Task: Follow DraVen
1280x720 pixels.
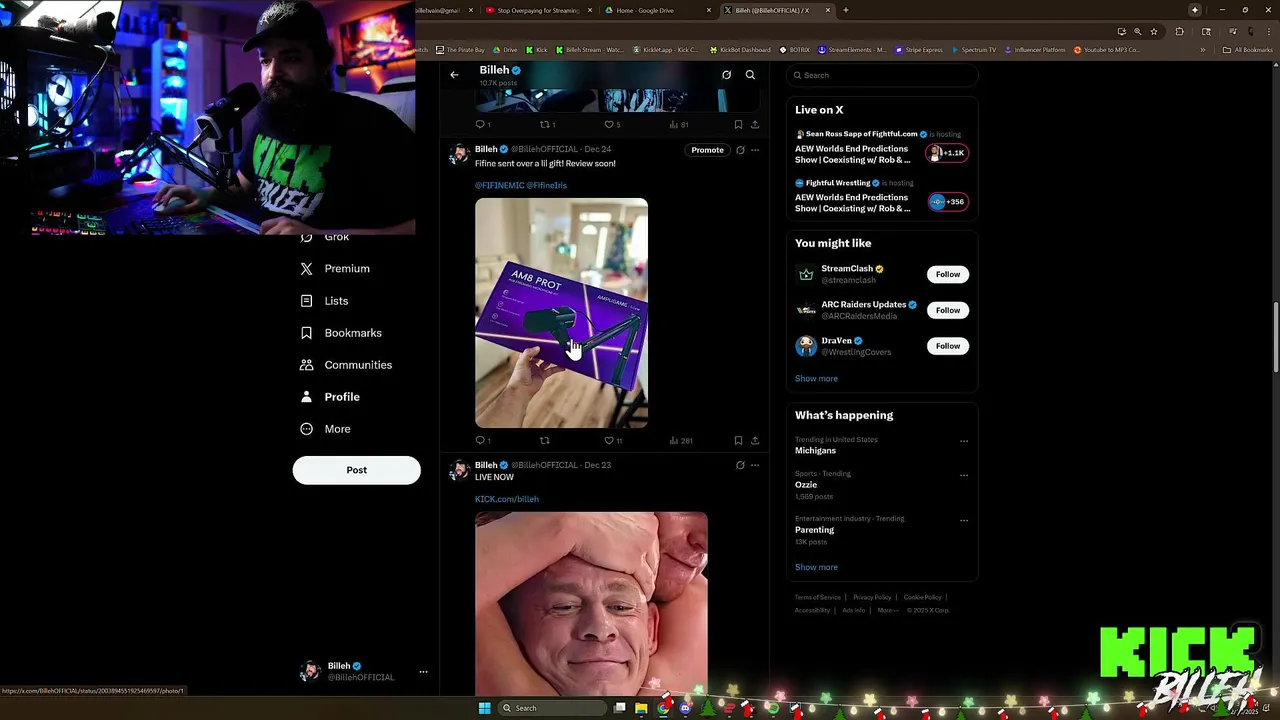Action: tap(948, 346)
